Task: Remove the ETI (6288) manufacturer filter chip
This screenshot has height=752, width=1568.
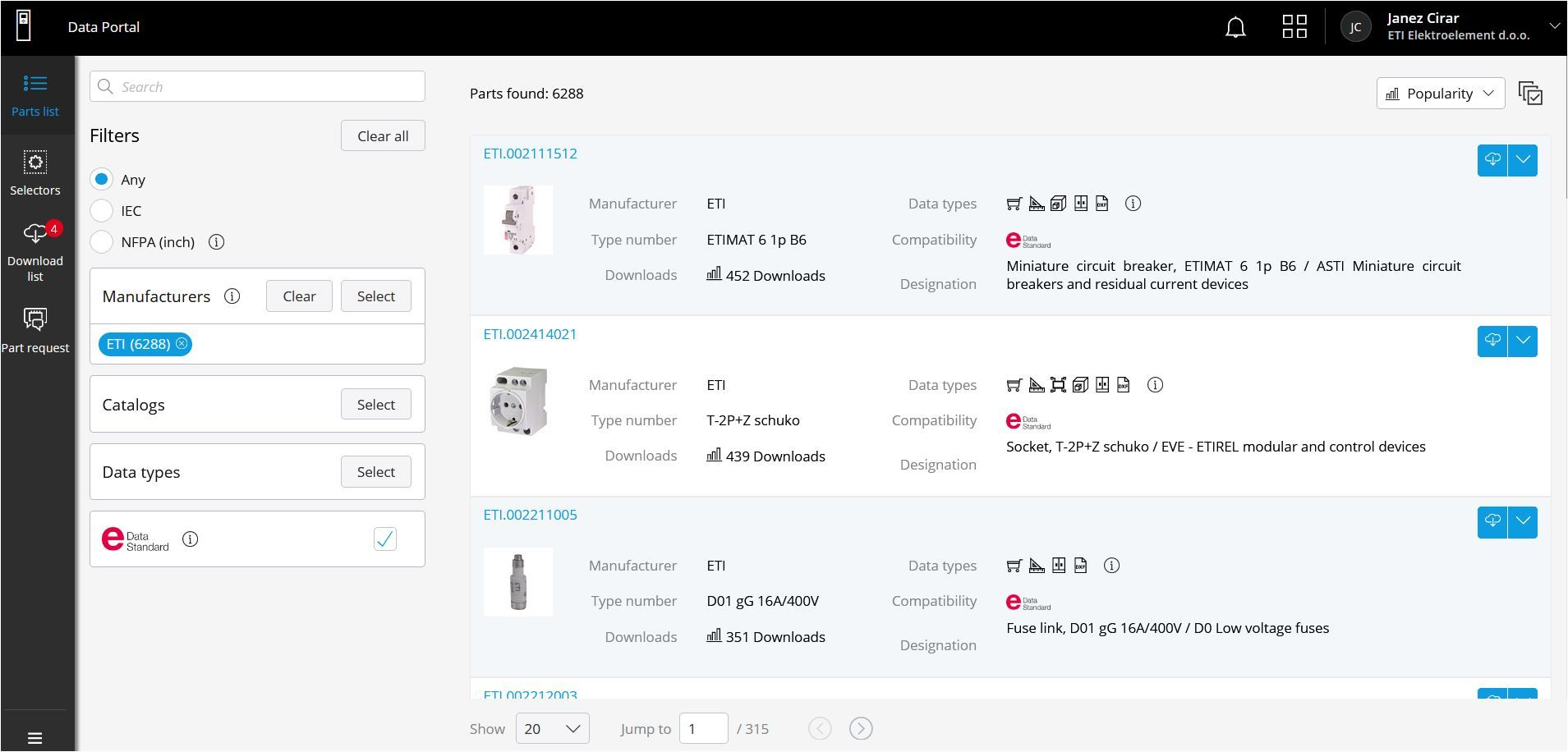Action: (182, 344)
